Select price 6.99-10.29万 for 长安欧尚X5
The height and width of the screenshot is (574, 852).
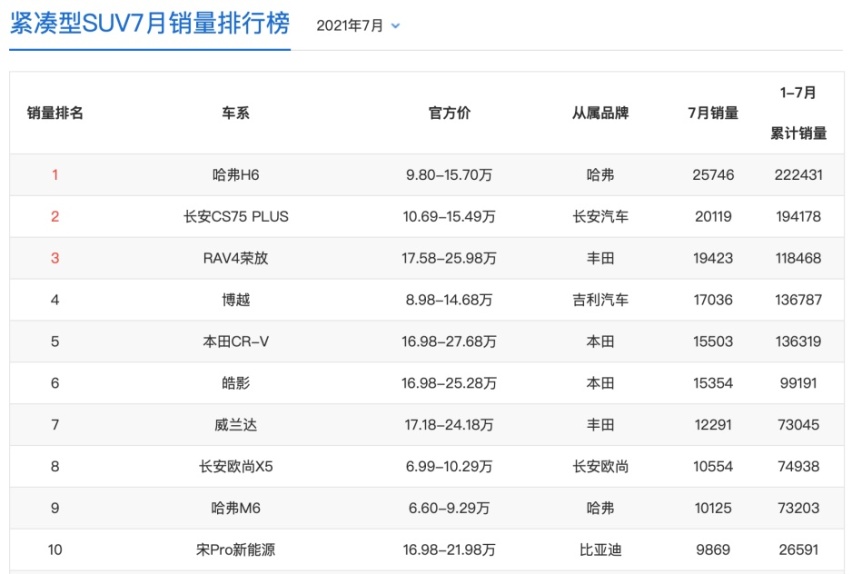pos(449,466)
